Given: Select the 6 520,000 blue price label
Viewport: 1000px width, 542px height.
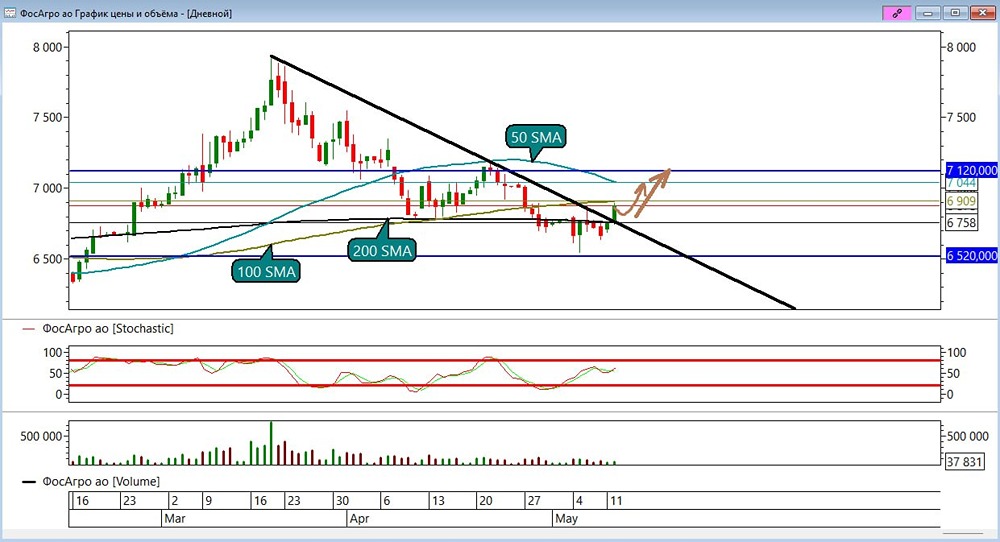Looking at the screenshot, I should coord(971,256).
